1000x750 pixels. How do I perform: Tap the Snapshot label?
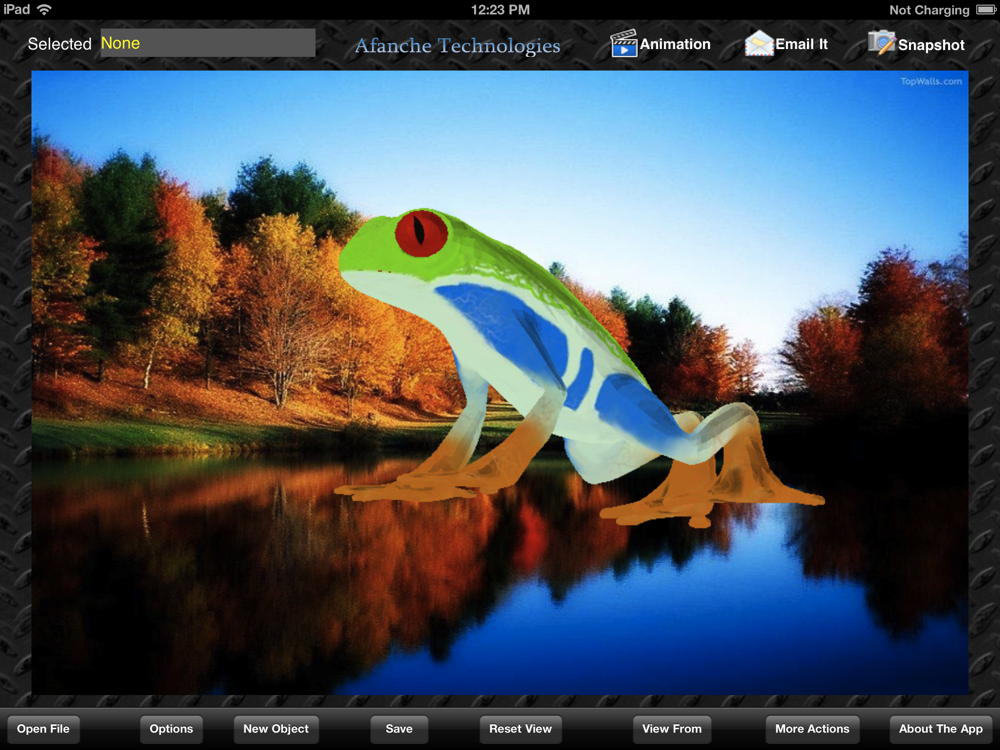931,45
